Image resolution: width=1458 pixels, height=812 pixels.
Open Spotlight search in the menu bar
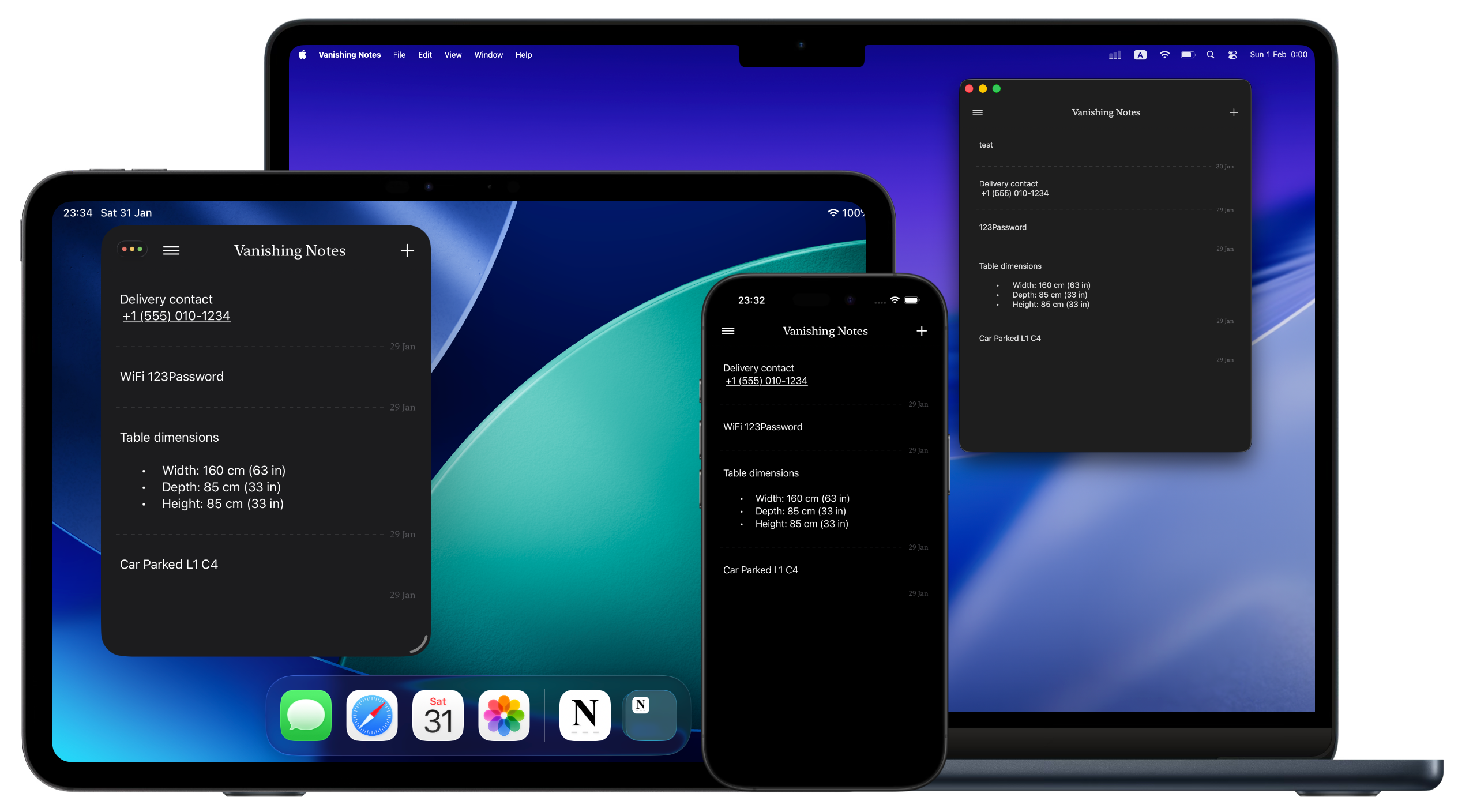coord(1210,54)
